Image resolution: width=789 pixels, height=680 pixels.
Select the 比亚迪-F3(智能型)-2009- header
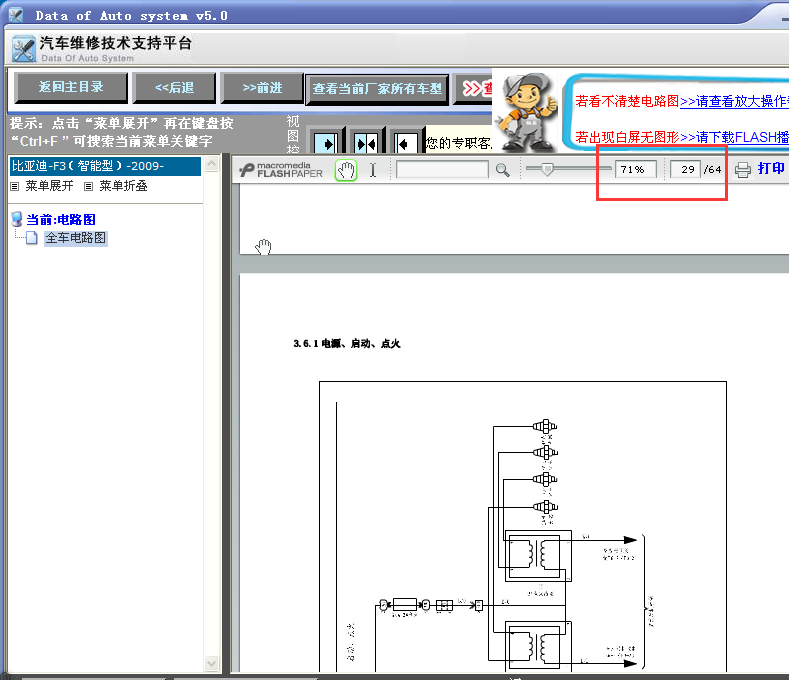pyautogui.click(x=105, y=166)
